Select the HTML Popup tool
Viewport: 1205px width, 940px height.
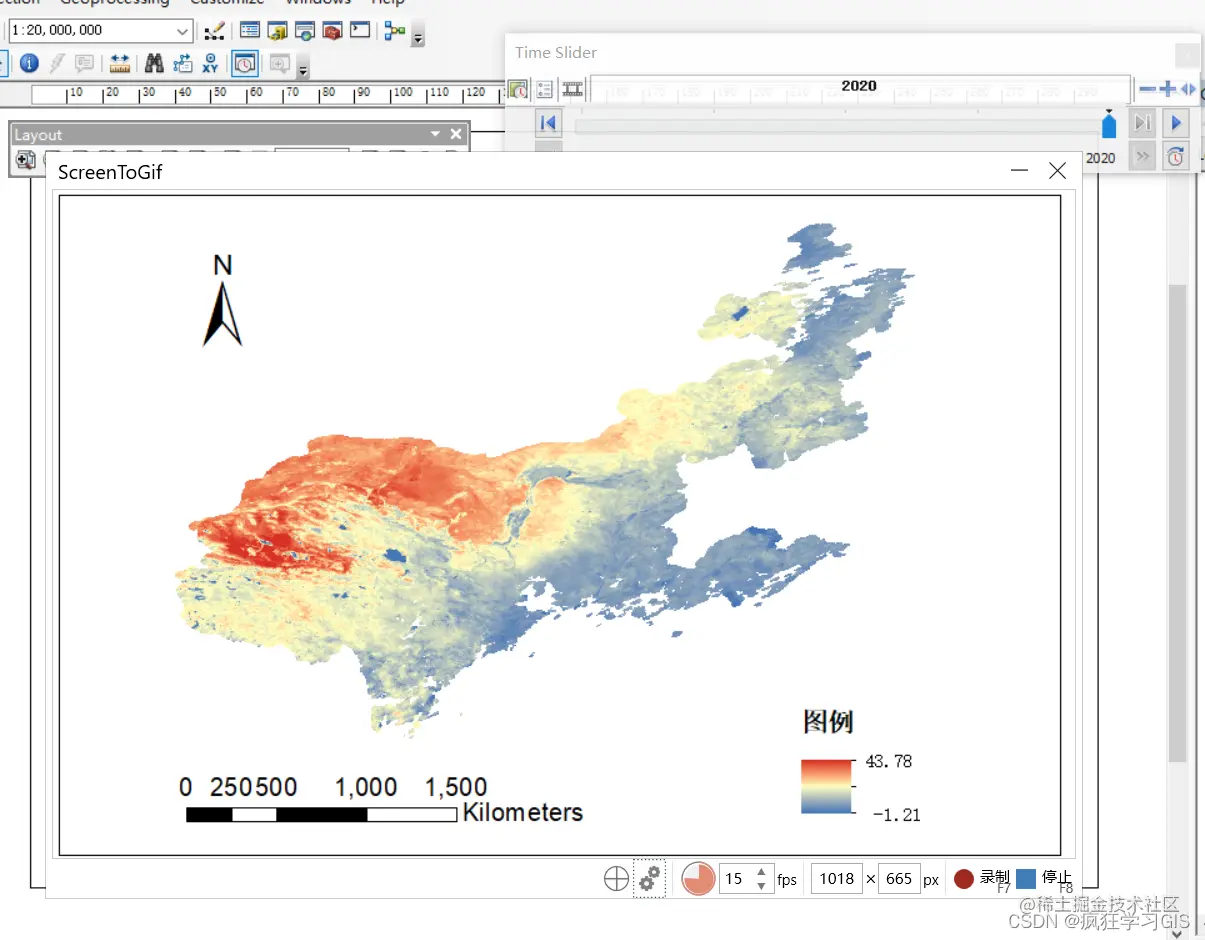84,64
